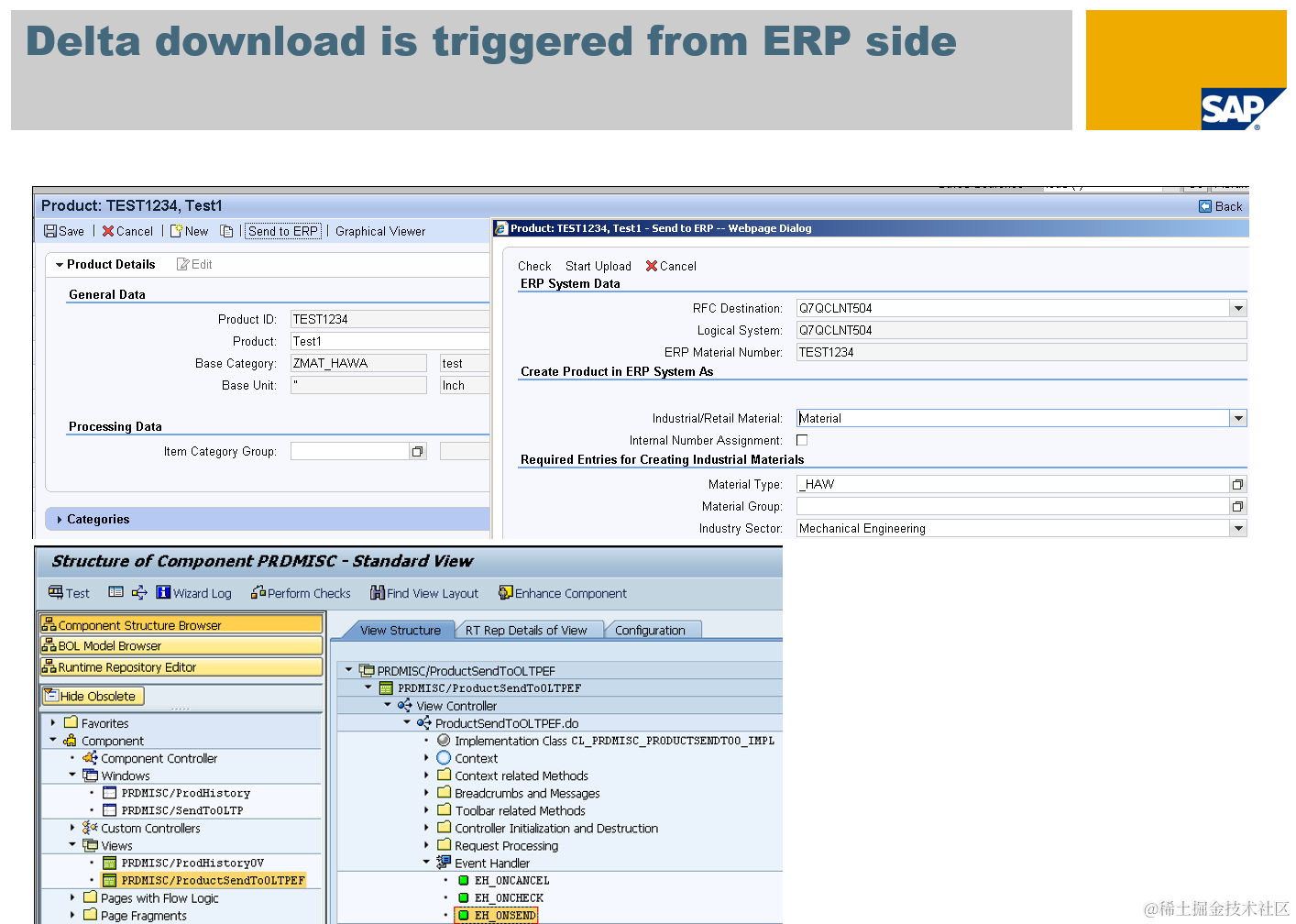The image size is (1296, 924).
Task: Toggle Internal Number Assignment checkbox
Action: pyautogui.click(x=802, y=440)
